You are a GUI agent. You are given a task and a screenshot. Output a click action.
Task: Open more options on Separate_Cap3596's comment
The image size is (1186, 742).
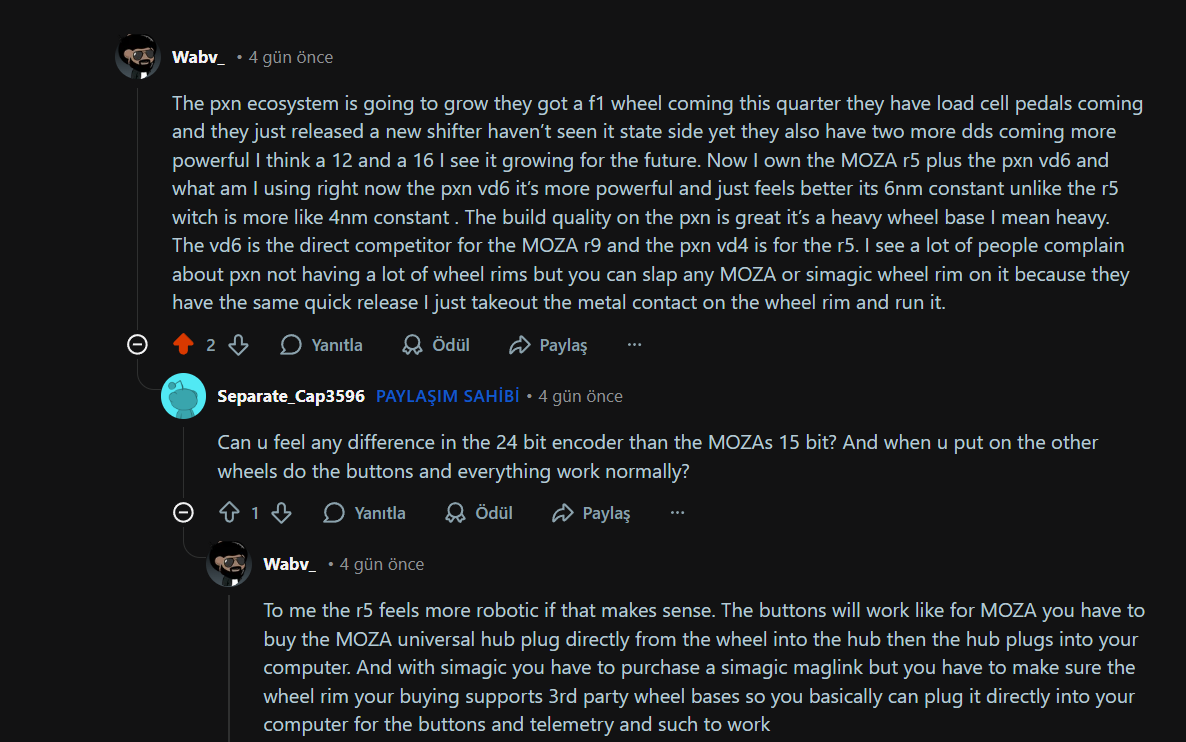point(677,513)
